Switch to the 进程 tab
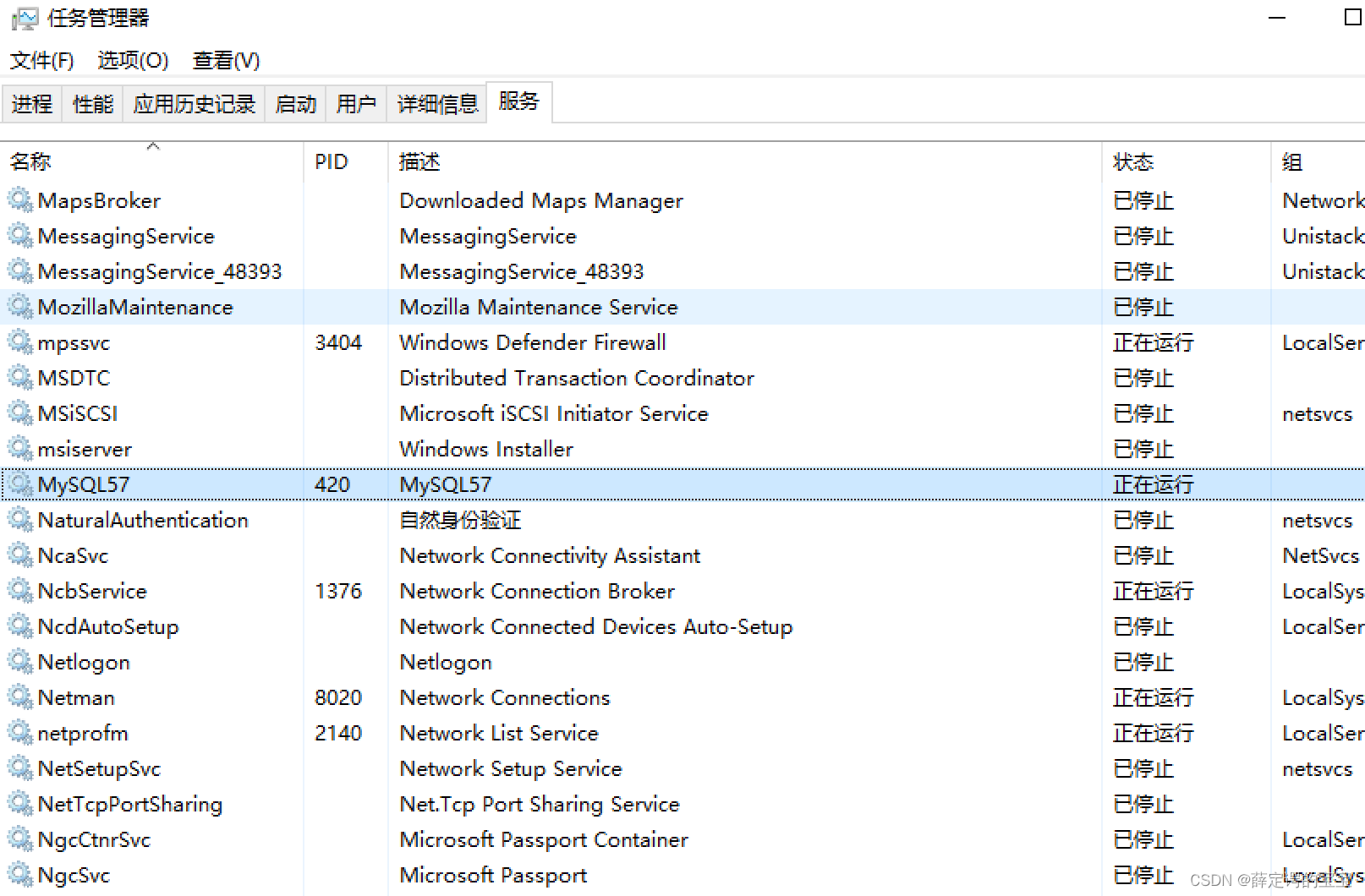The width and height of the screenshot is (1365, 896). click(31, 102)
